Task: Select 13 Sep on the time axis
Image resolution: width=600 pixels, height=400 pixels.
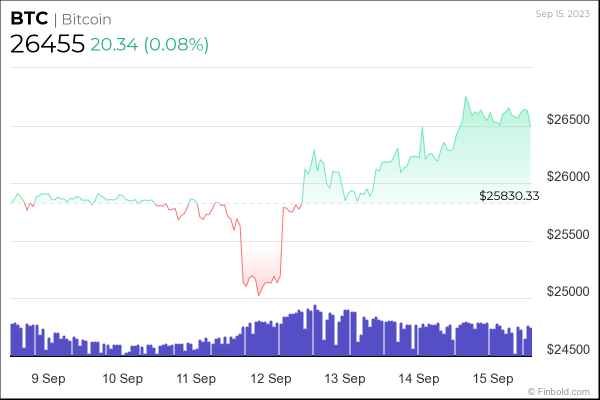Action: tap(345, 379)
